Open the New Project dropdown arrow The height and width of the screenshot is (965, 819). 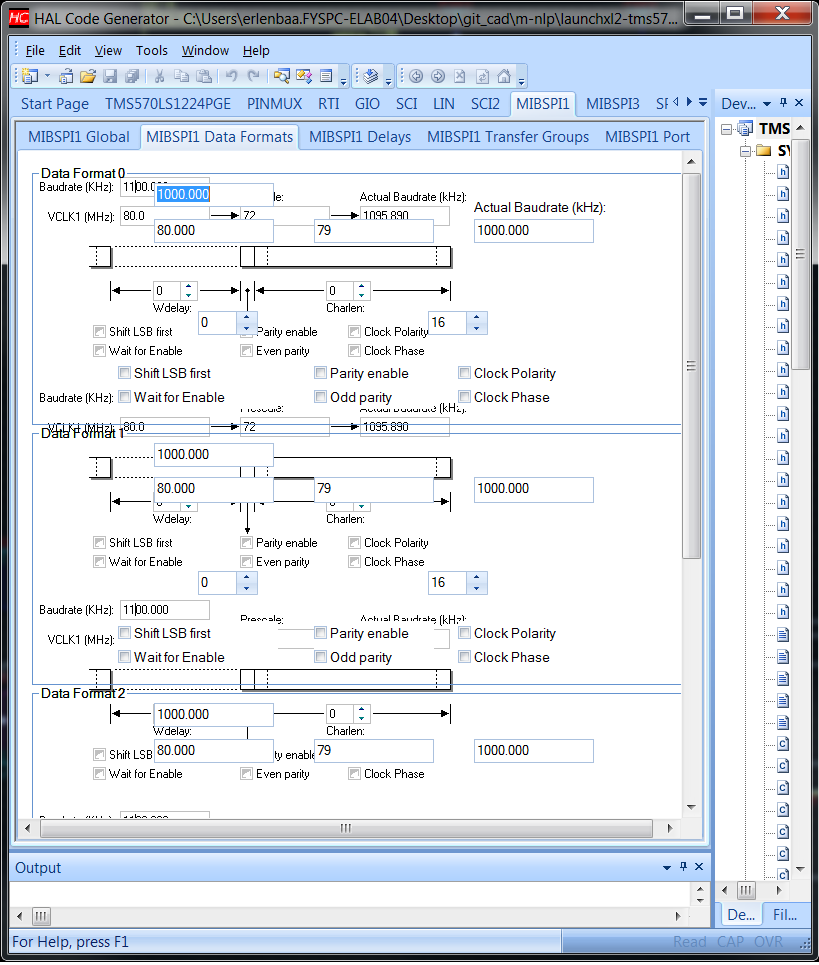click(47, 76)
